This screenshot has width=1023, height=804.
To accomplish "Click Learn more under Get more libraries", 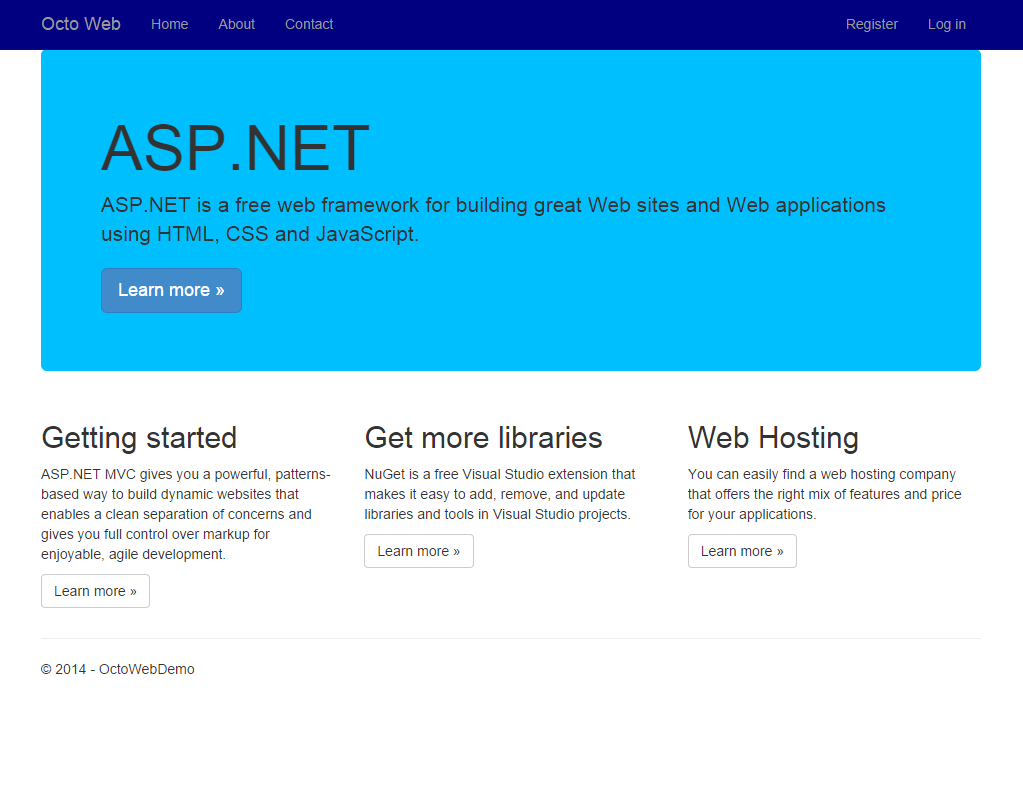I will coord(418,551).
